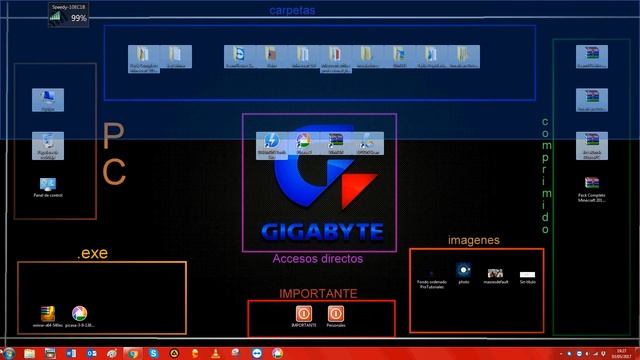This screenshot has height=360, width=640.
Task: Open the IMPORTANTE file icon
Action: click(x=304, y=317)
